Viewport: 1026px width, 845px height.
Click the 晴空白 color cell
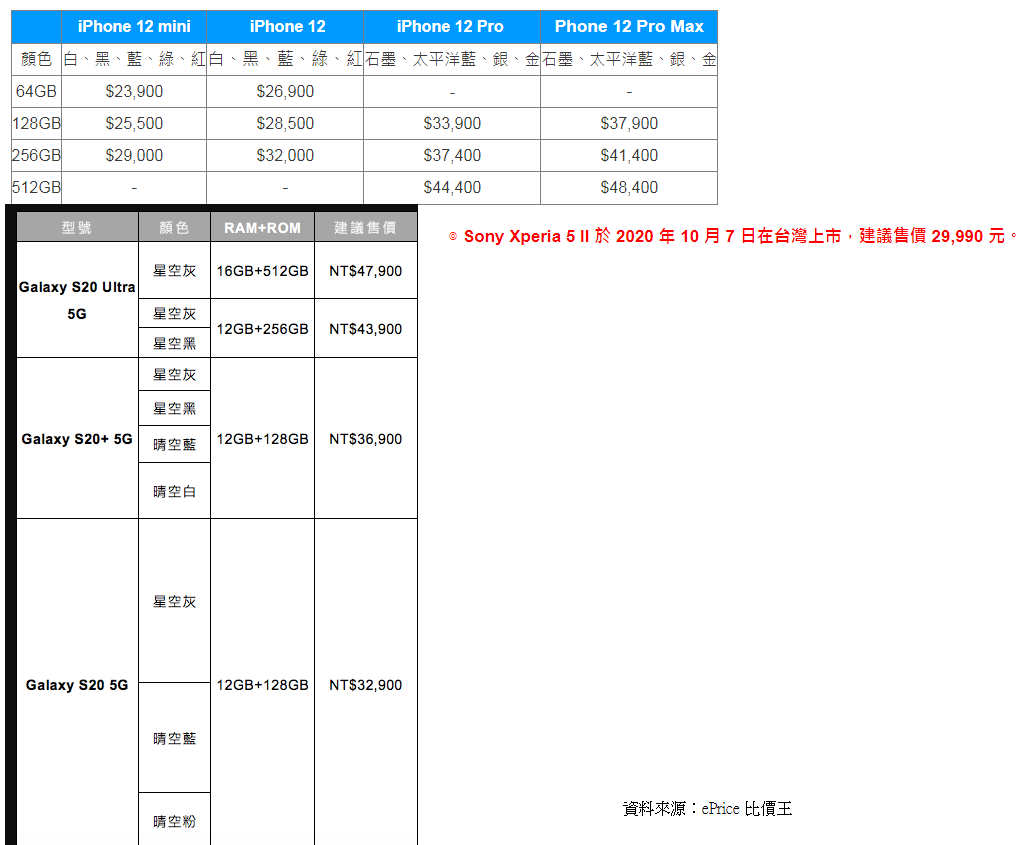pyautogui.click(x=175, y=491)
